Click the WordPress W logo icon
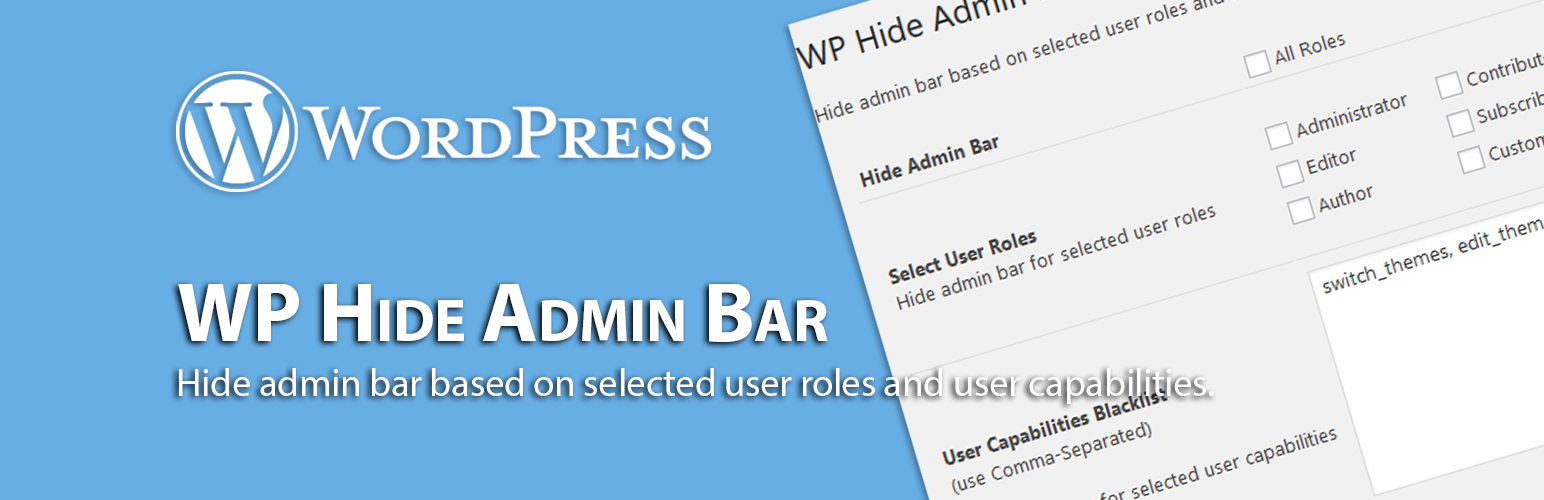 237,130
